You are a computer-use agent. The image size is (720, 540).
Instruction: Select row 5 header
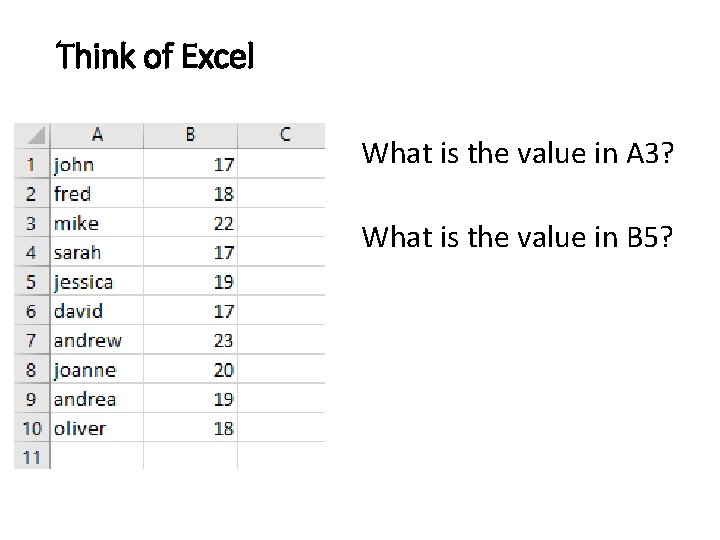(x=31, y=282)
